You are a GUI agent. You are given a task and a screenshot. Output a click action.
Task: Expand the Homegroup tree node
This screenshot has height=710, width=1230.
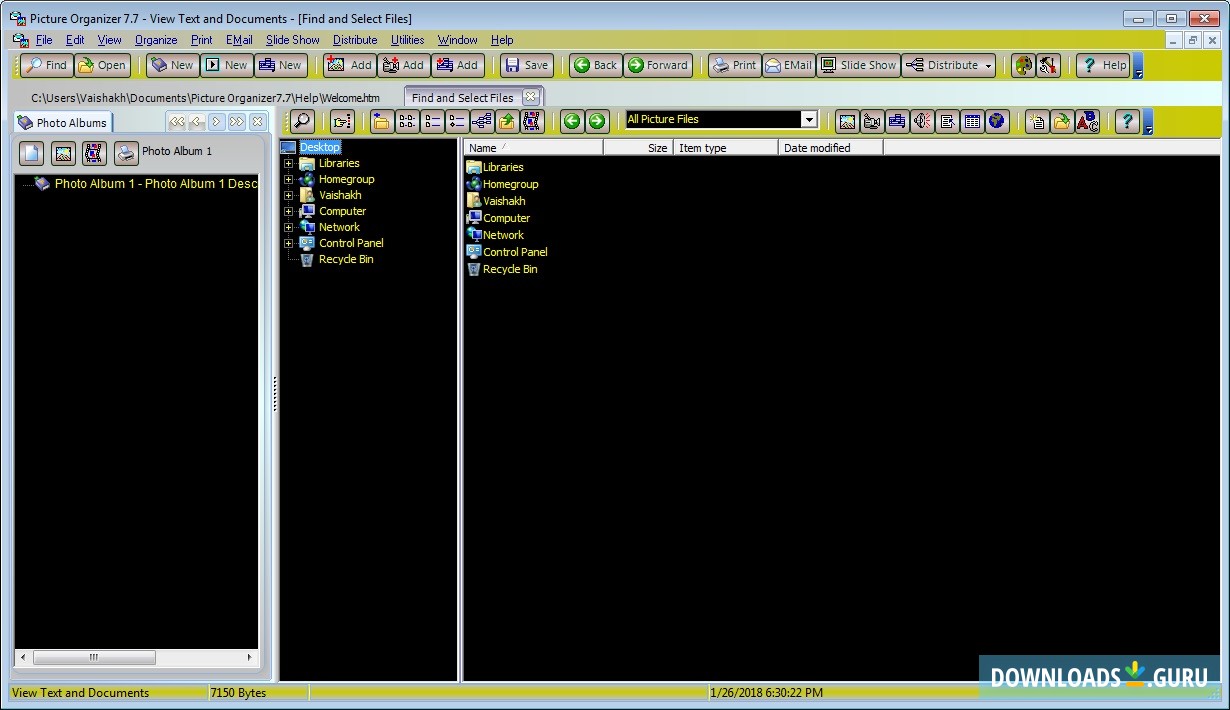point(289,179)
